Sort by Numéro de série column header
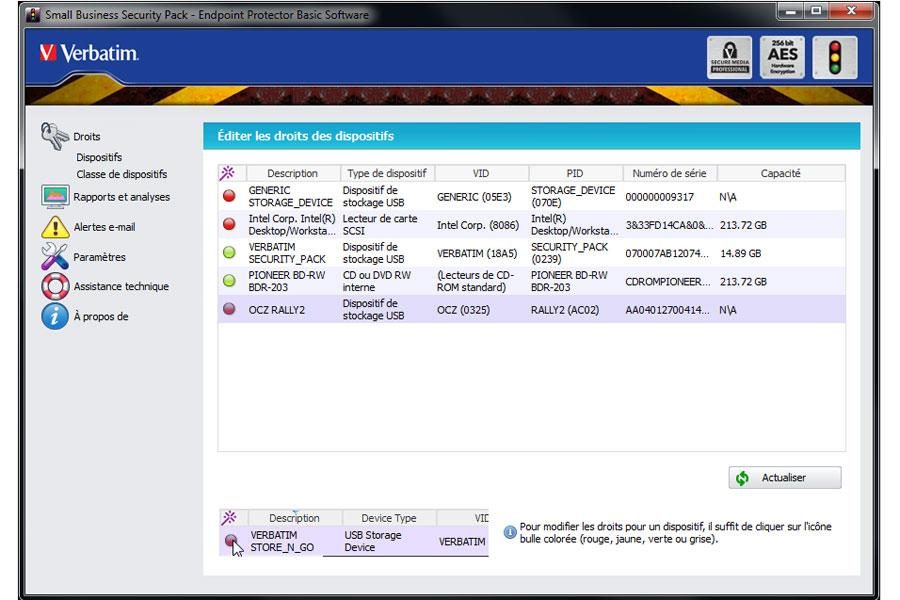The image size is (900, 600). tap(670, 173)
